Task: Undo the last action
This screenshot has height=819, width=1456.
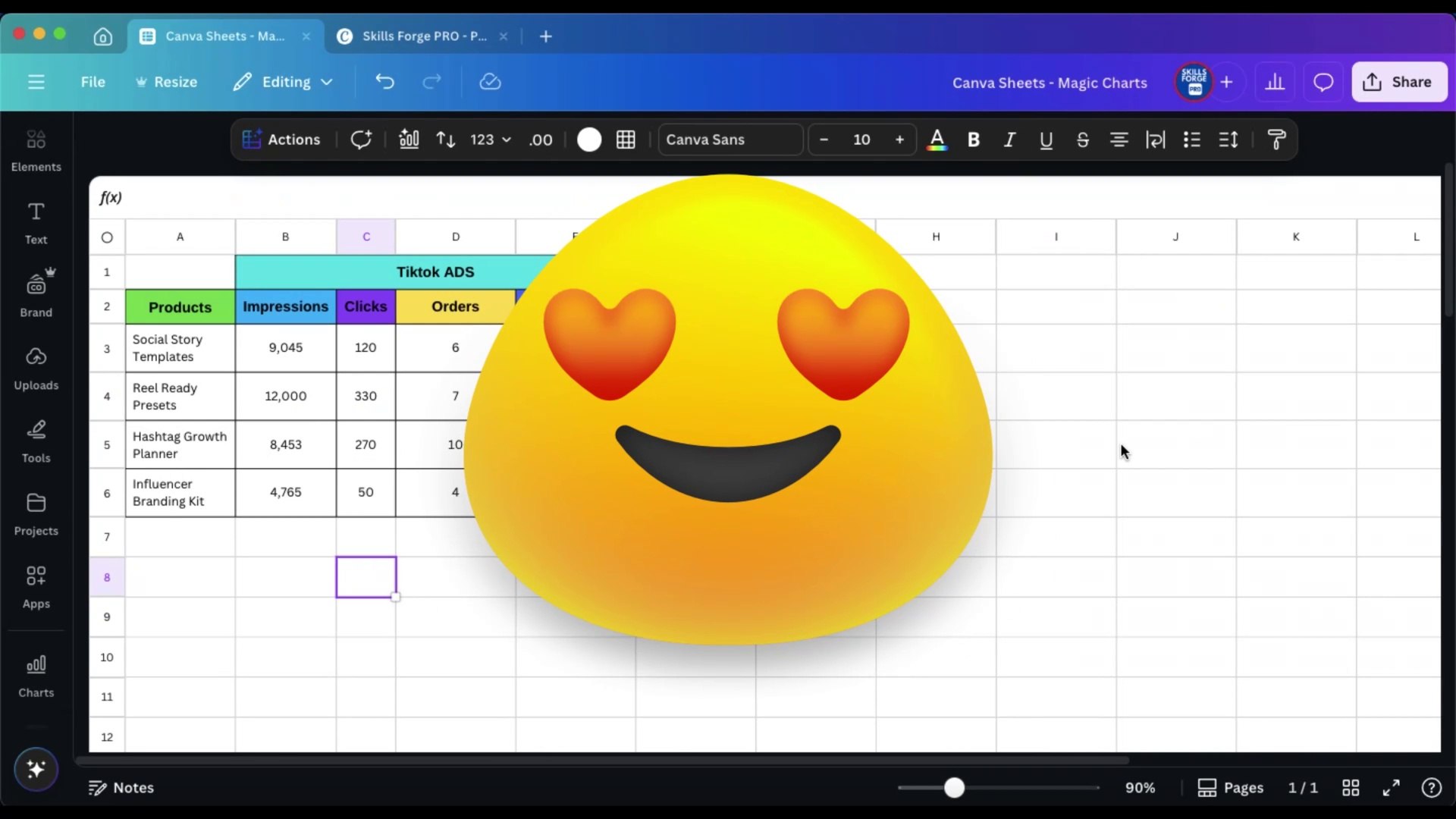Action: point(384,82)
